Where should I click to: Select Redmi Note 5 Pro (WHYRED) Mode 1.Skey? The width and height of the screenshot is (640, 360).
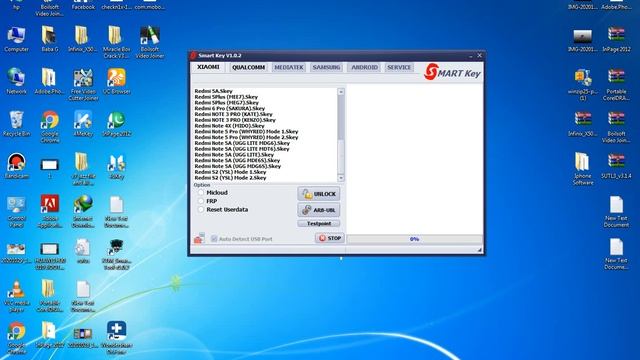click(x=247, y=131)
